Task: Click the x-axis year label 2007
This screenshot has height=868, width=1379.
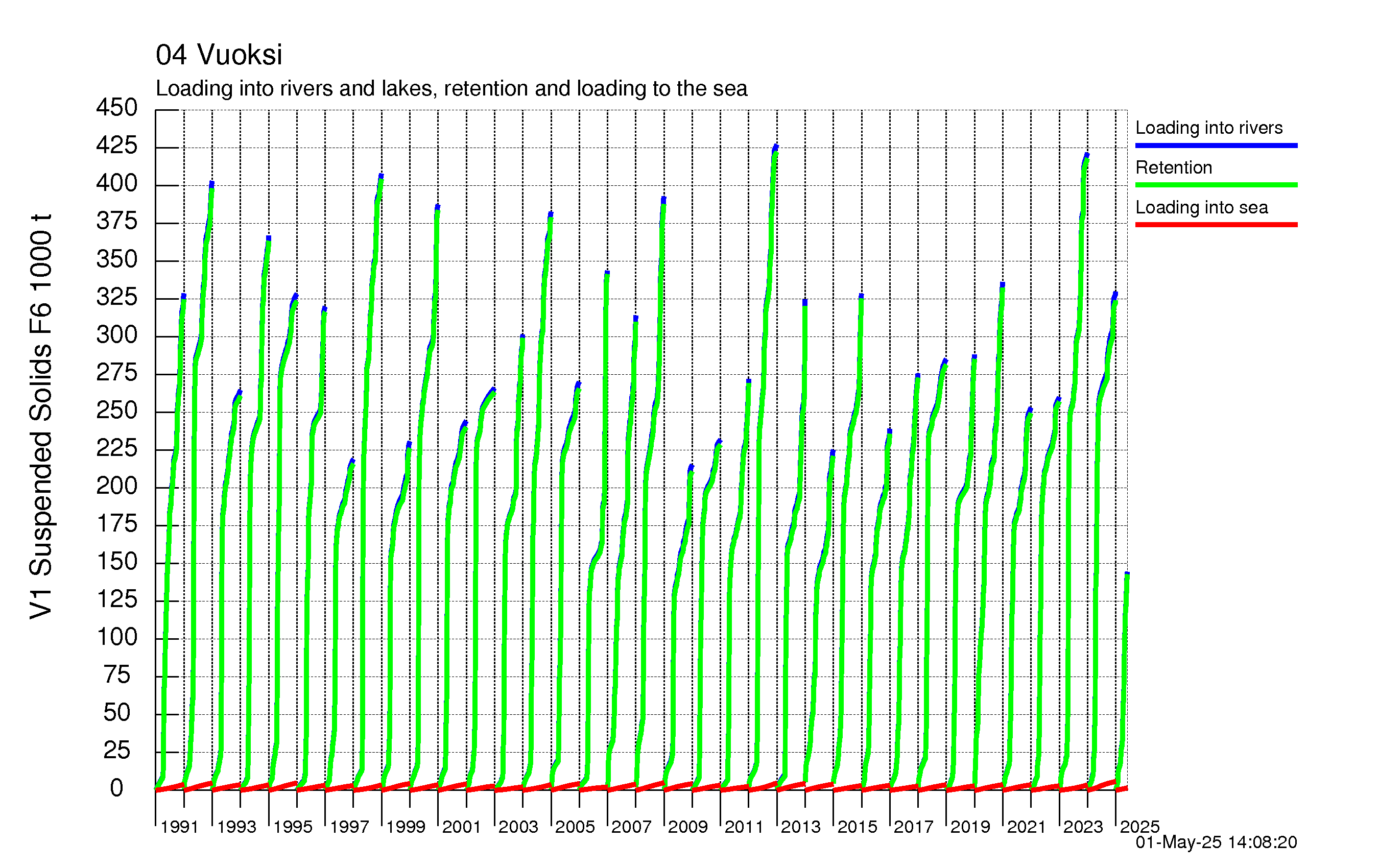Action: 631,827
